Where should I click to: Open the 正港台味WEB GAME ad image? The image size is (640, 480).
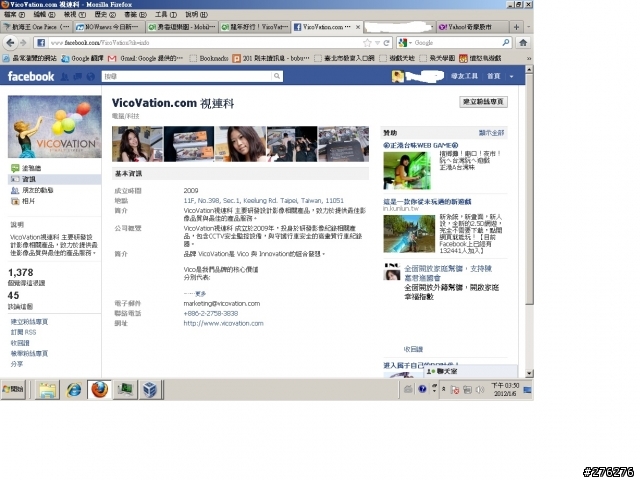tap(407, 171)
